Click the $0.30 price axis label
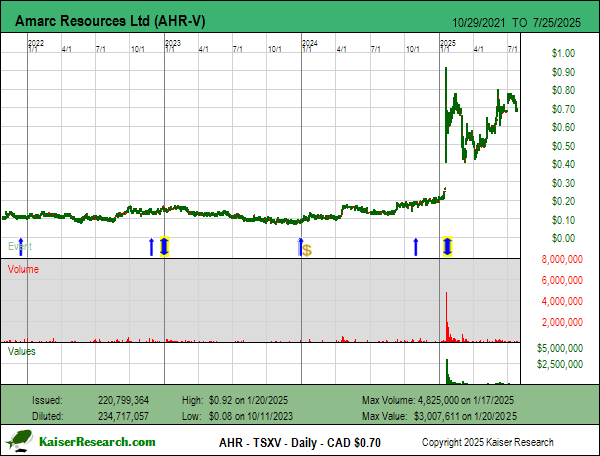600x456 pixels. 563,183
